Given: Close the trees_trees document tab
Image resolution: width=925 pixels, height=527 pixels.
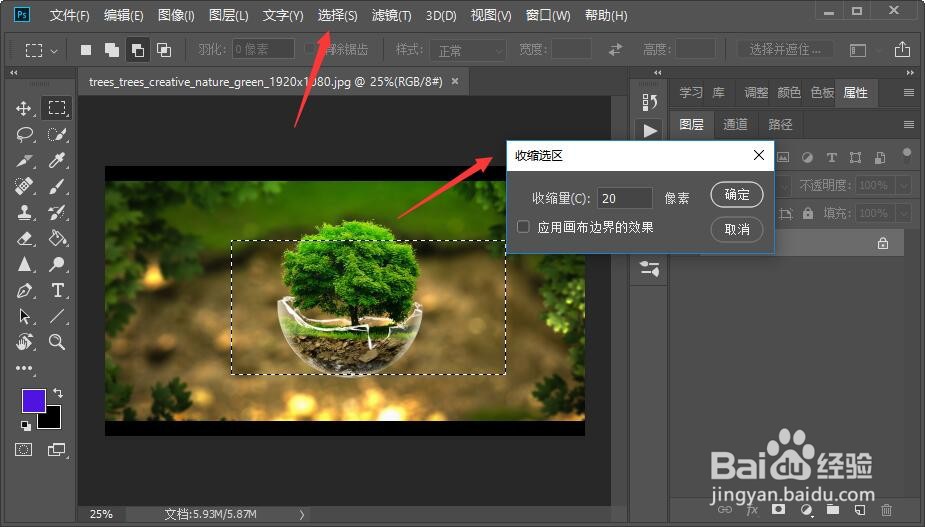Looking at the screenshot, I should pyautogui.click(x=455, y=81).
